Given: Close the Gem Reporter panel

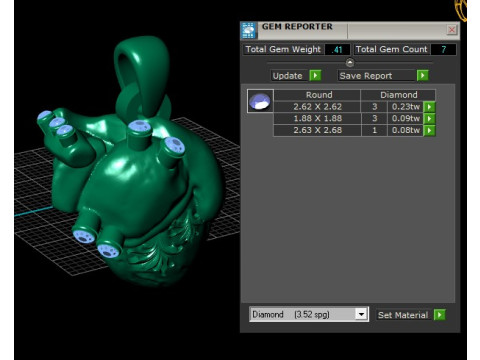Looking at the screenshot, I should pyautogui.click(x=452, y=30).
